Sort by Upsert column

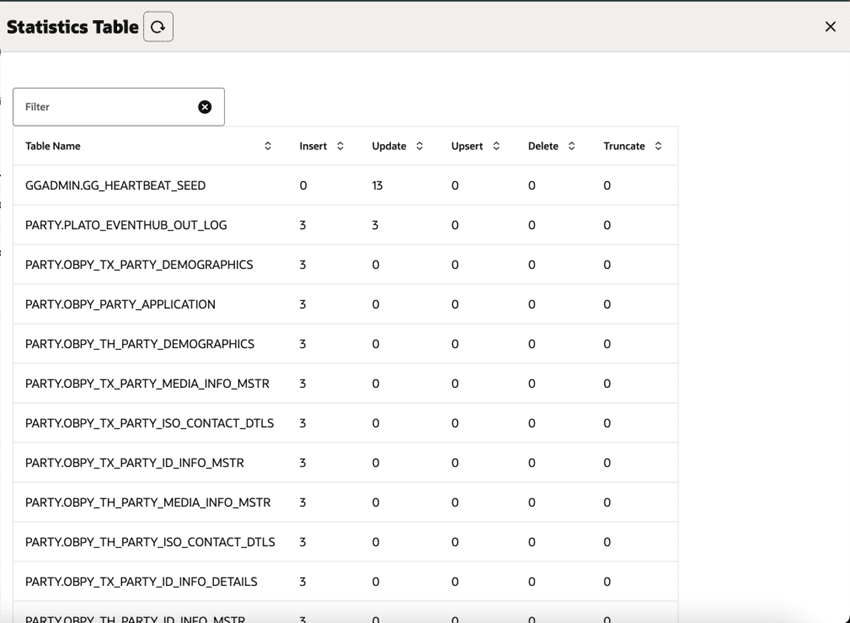(496, 146)
